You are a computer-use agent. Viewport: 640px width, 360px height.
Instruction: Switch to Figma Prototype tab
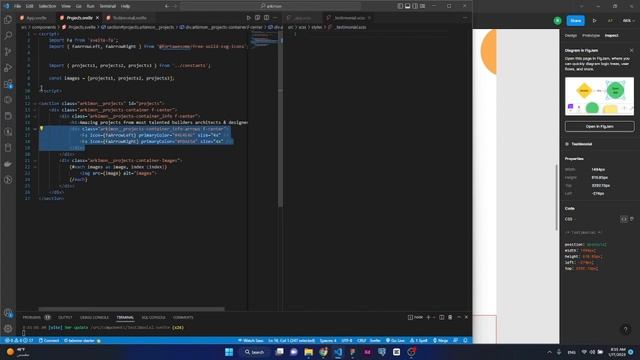pos(591,36)
